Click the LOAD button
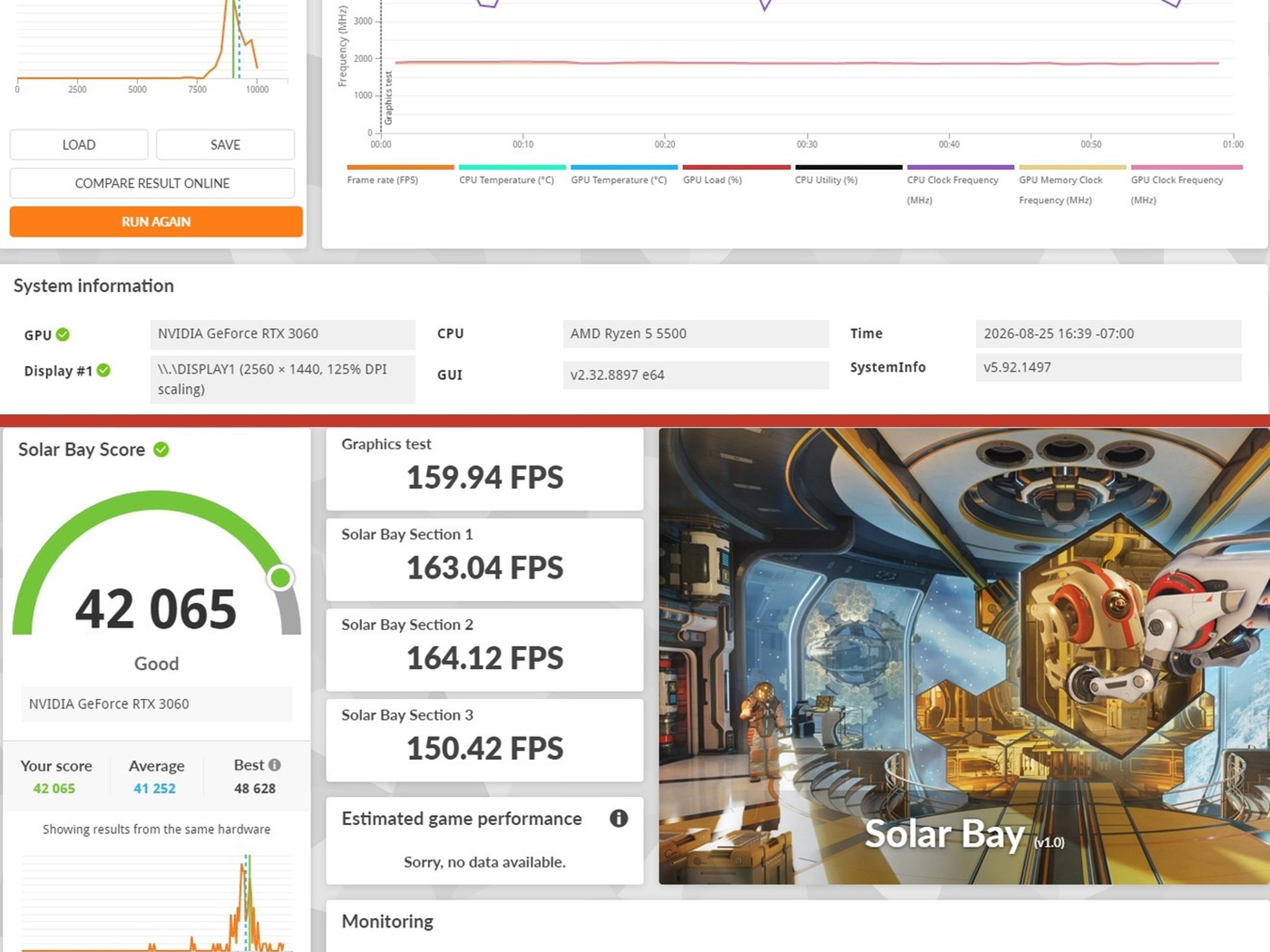The height and width of the screenshot is (952, 1270). coord(79,144)
